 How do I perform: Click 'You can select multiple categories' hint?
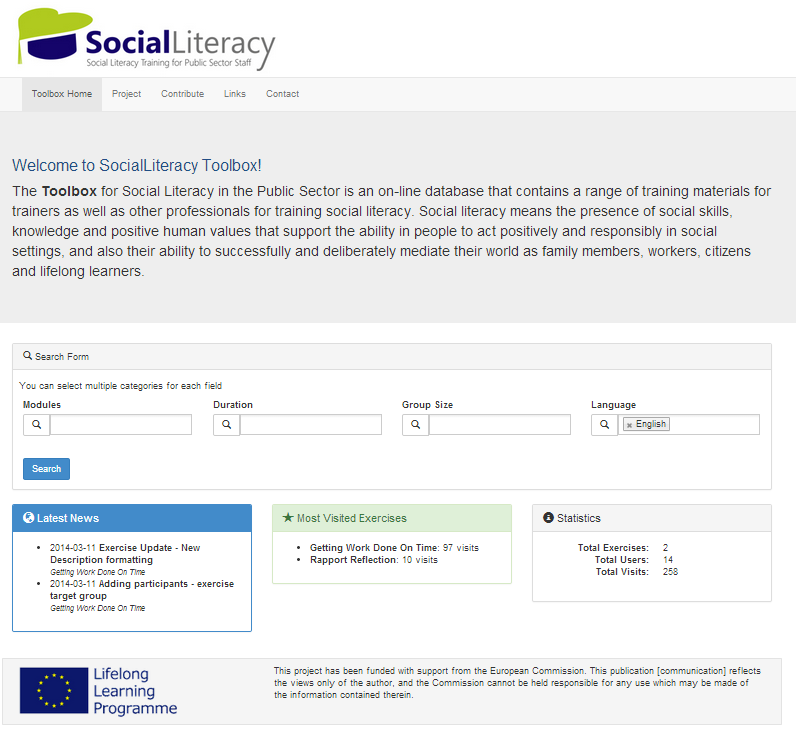[120, 386]
